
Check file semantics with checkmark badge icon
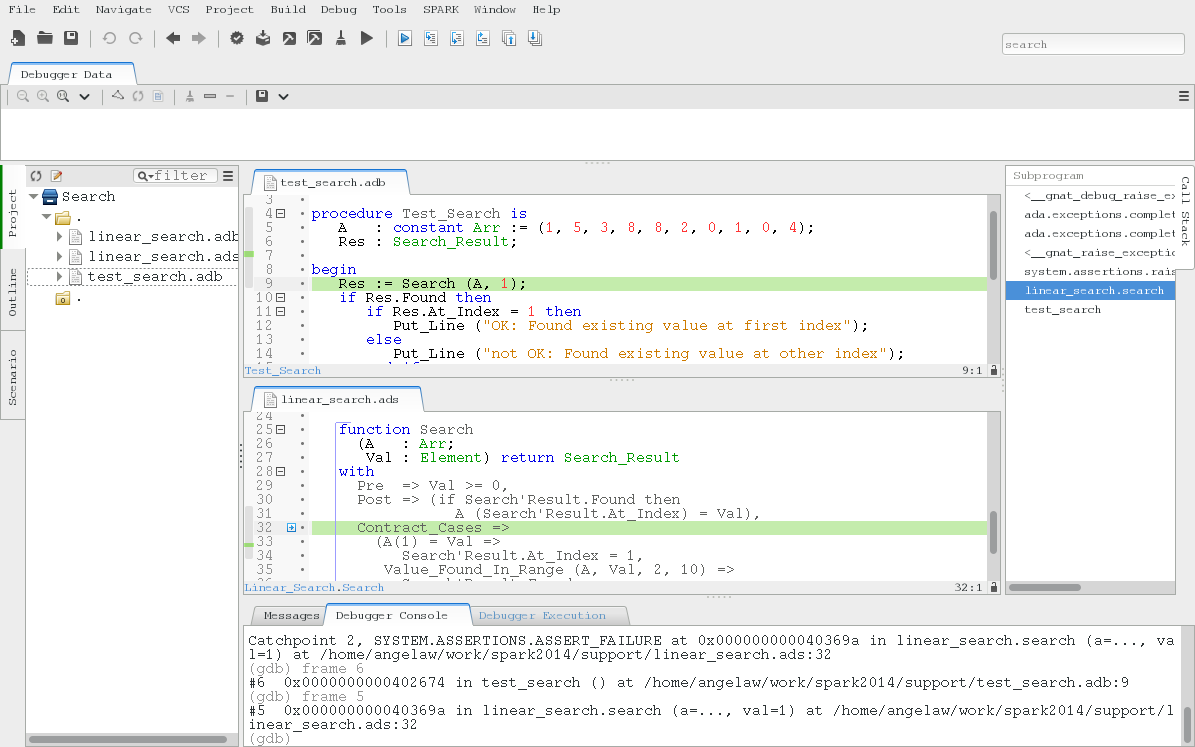click(x=237, y=38)
